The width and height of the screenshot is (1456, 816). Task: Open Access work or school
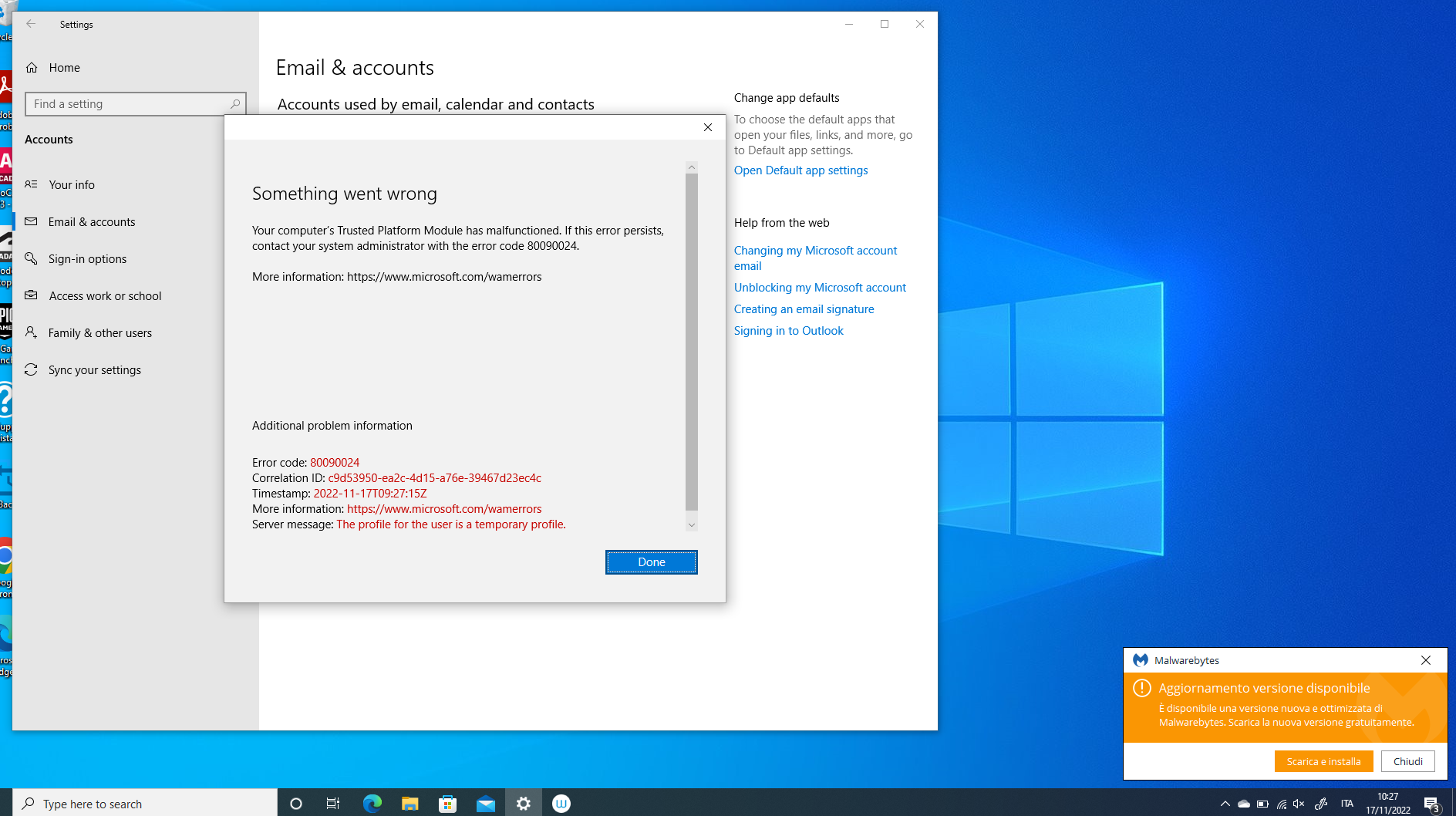pos(106,296)
